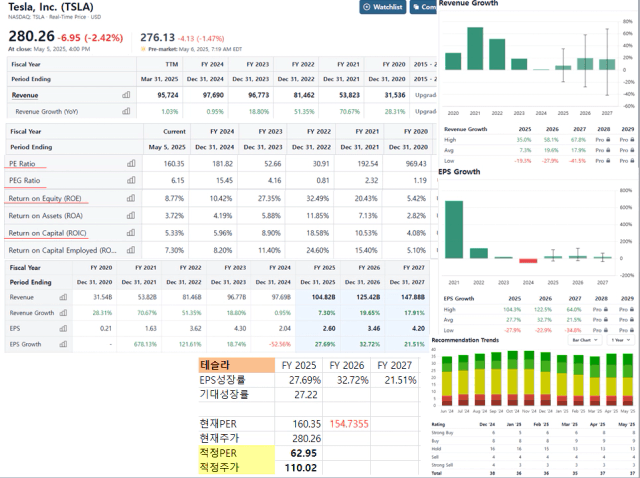Click the 현재주가 label cell
This screenshot has width=640, height=478.
pos(237,438)
